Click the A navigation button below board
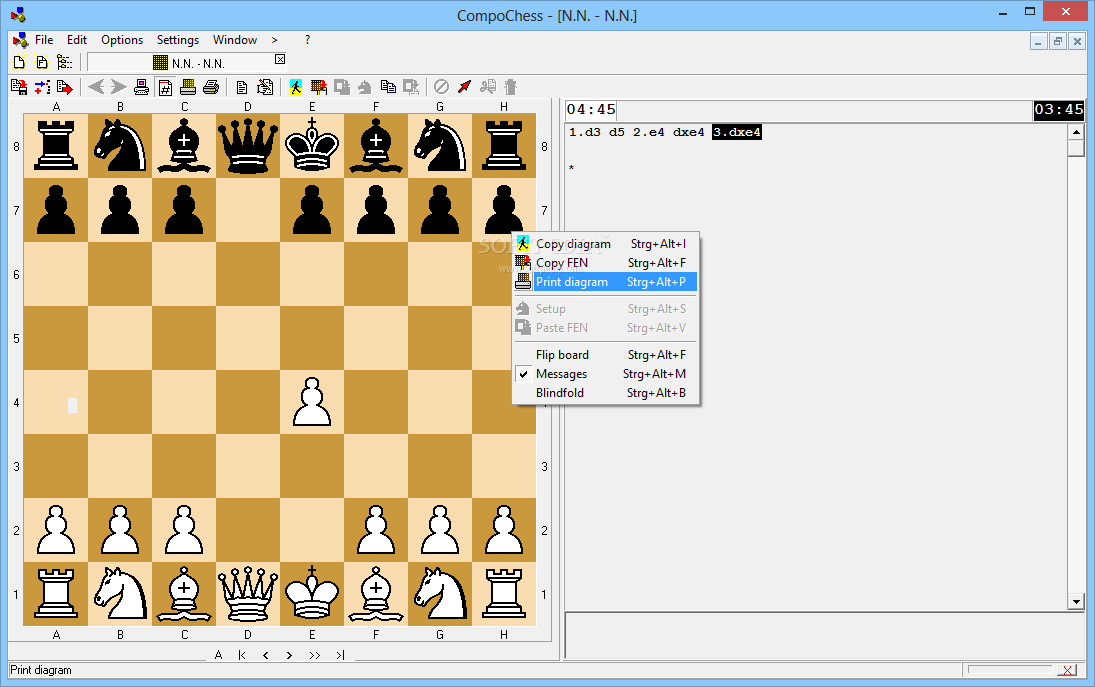The image size is (1095, 687). (219, 655)
